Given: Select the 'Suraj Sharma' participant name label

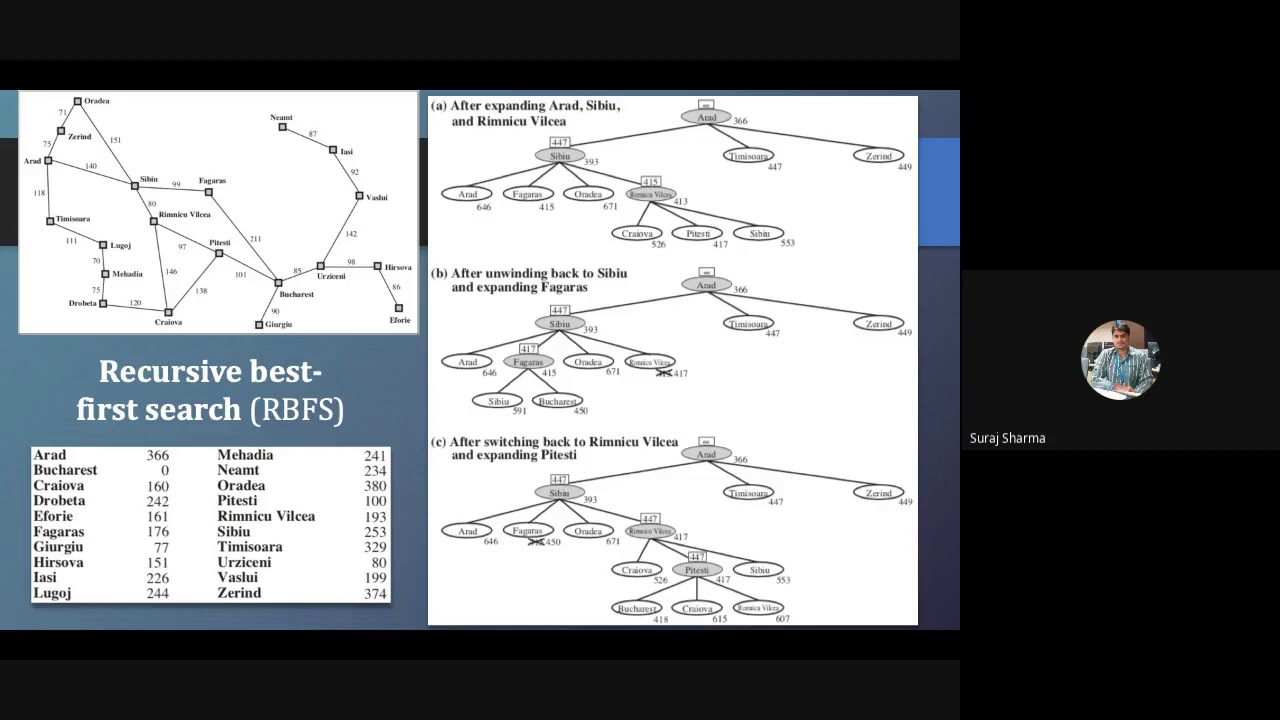Looking at the screenshot, I should [x=1007, y=438].
